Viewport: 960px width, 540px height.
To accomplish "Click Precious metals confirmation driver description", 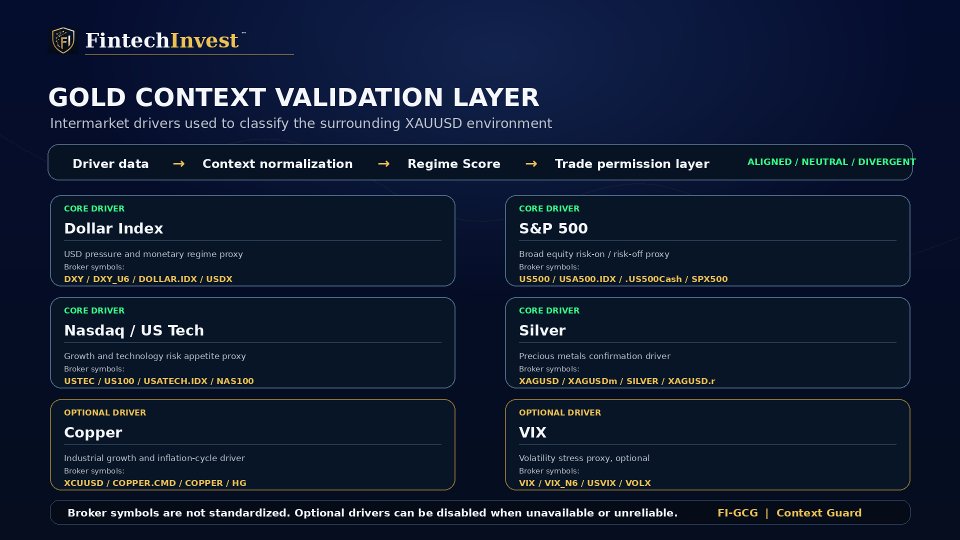I will pos(594,356).
